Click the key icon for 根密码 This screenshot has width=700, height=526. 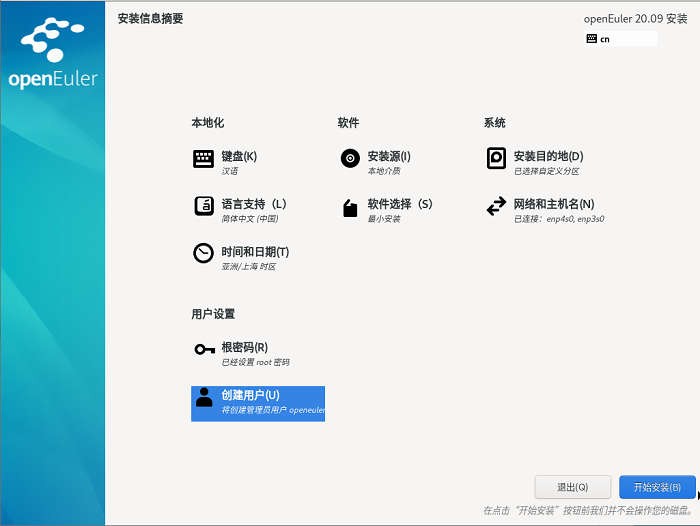[x=204, y=350]
